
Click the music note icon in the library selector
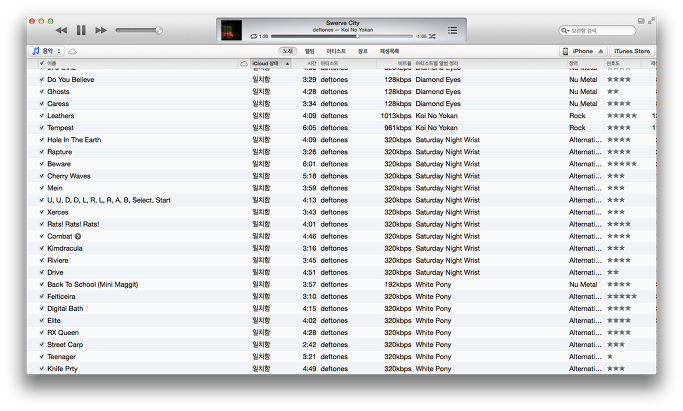[x=36, y=51]
